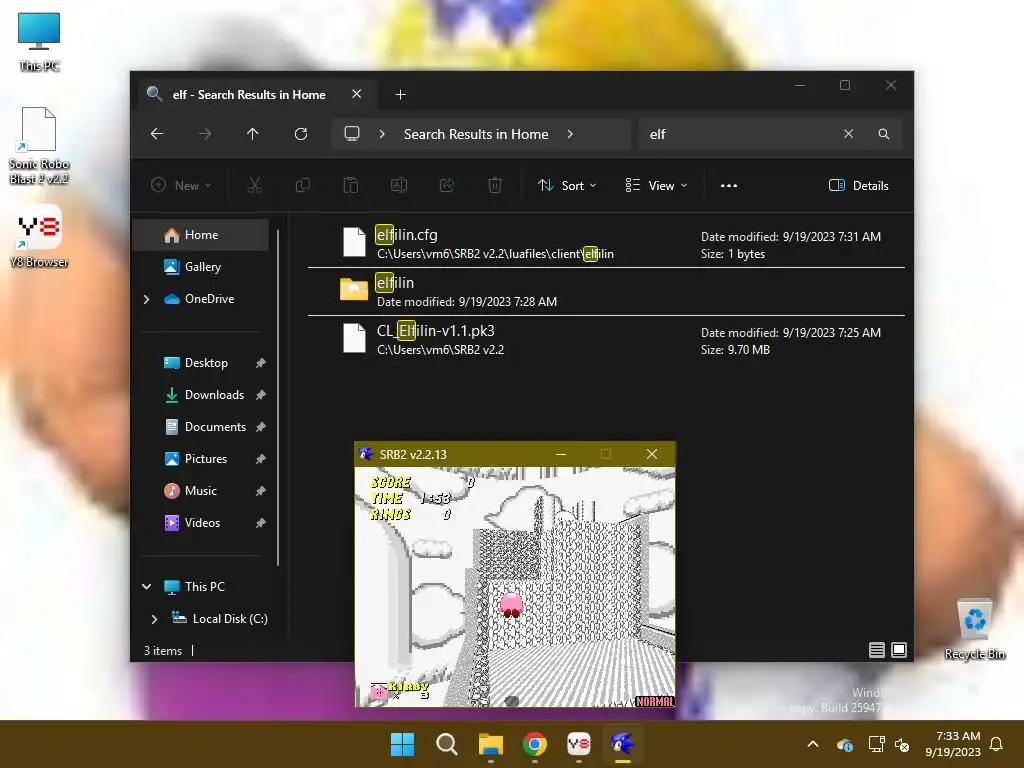Open Gallery in navigation pane
The image size is (1024, 768).
tap(200, 266)
